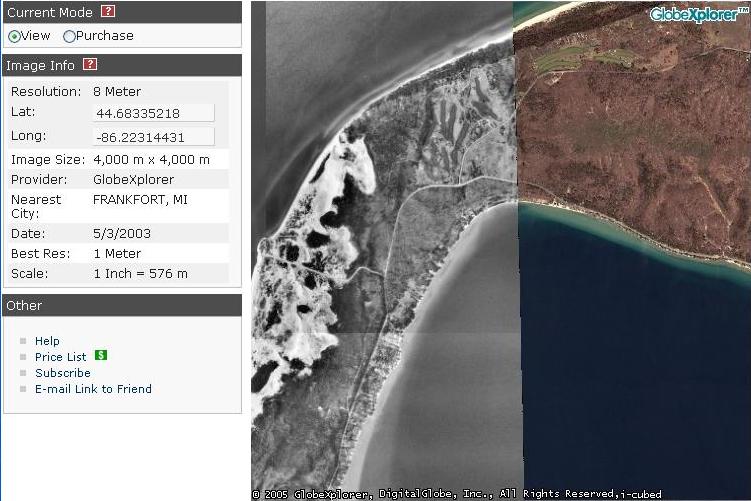The height and width of the screenshot is (501, 751).
Task: Click the Other panel header
Action: [24, 305]
